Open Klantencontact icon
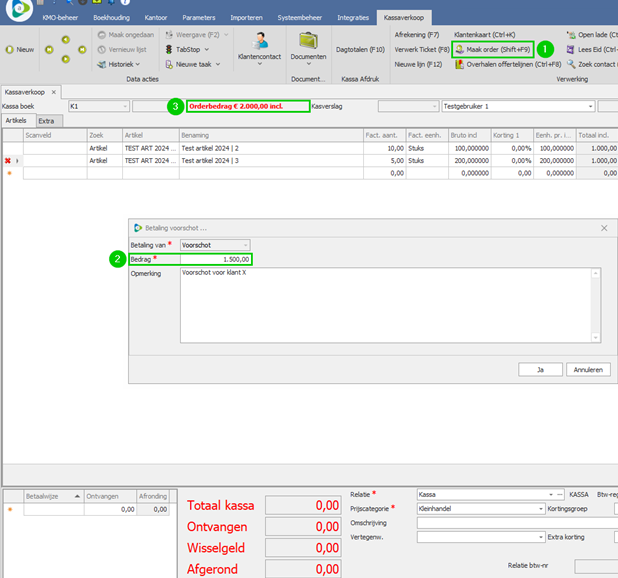The width and height of the screenshot is (618, 578). pos(259,41)
